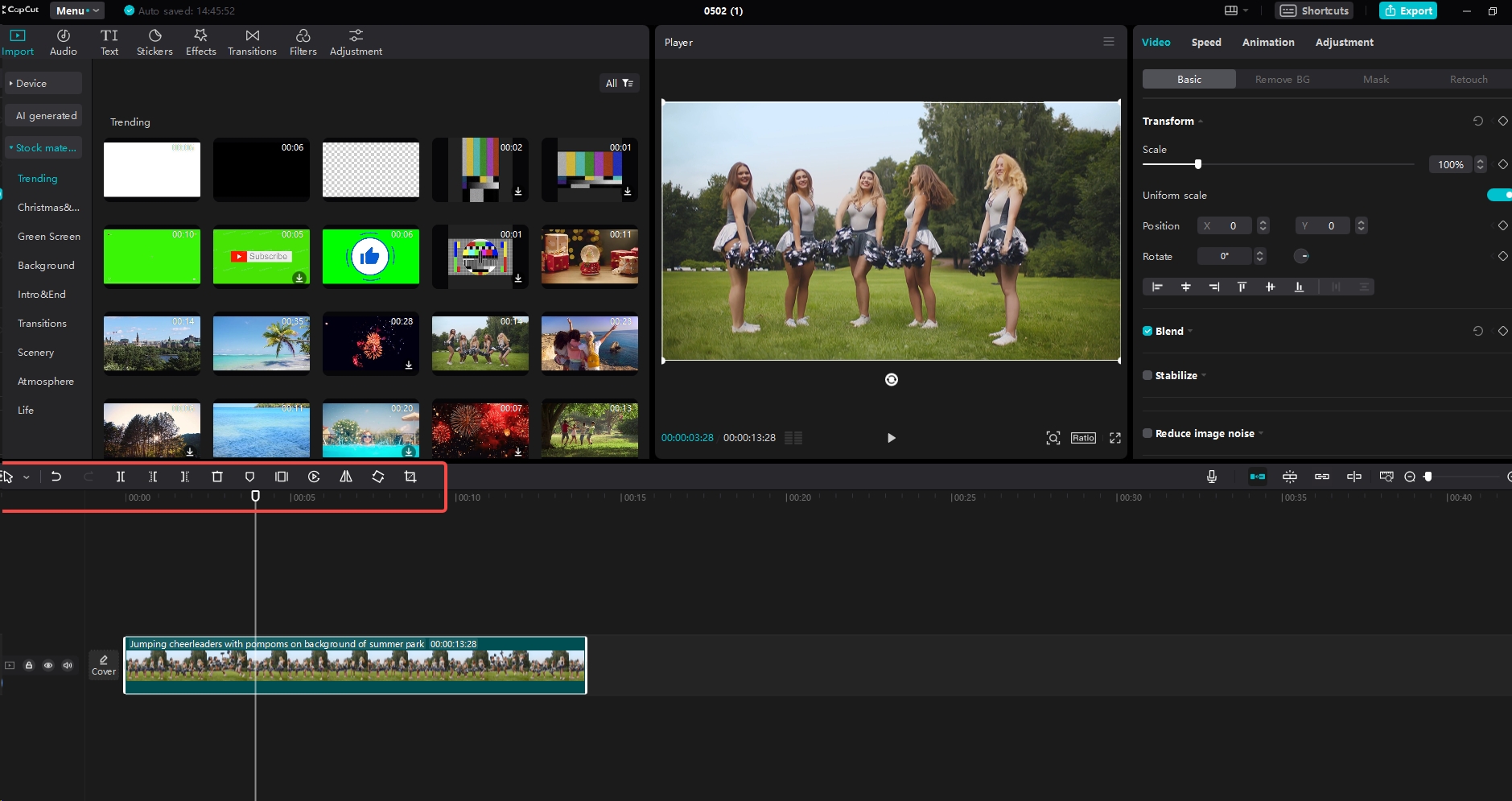
Task: Switch to the Remove BG tab
Action: pos(1281,79)
